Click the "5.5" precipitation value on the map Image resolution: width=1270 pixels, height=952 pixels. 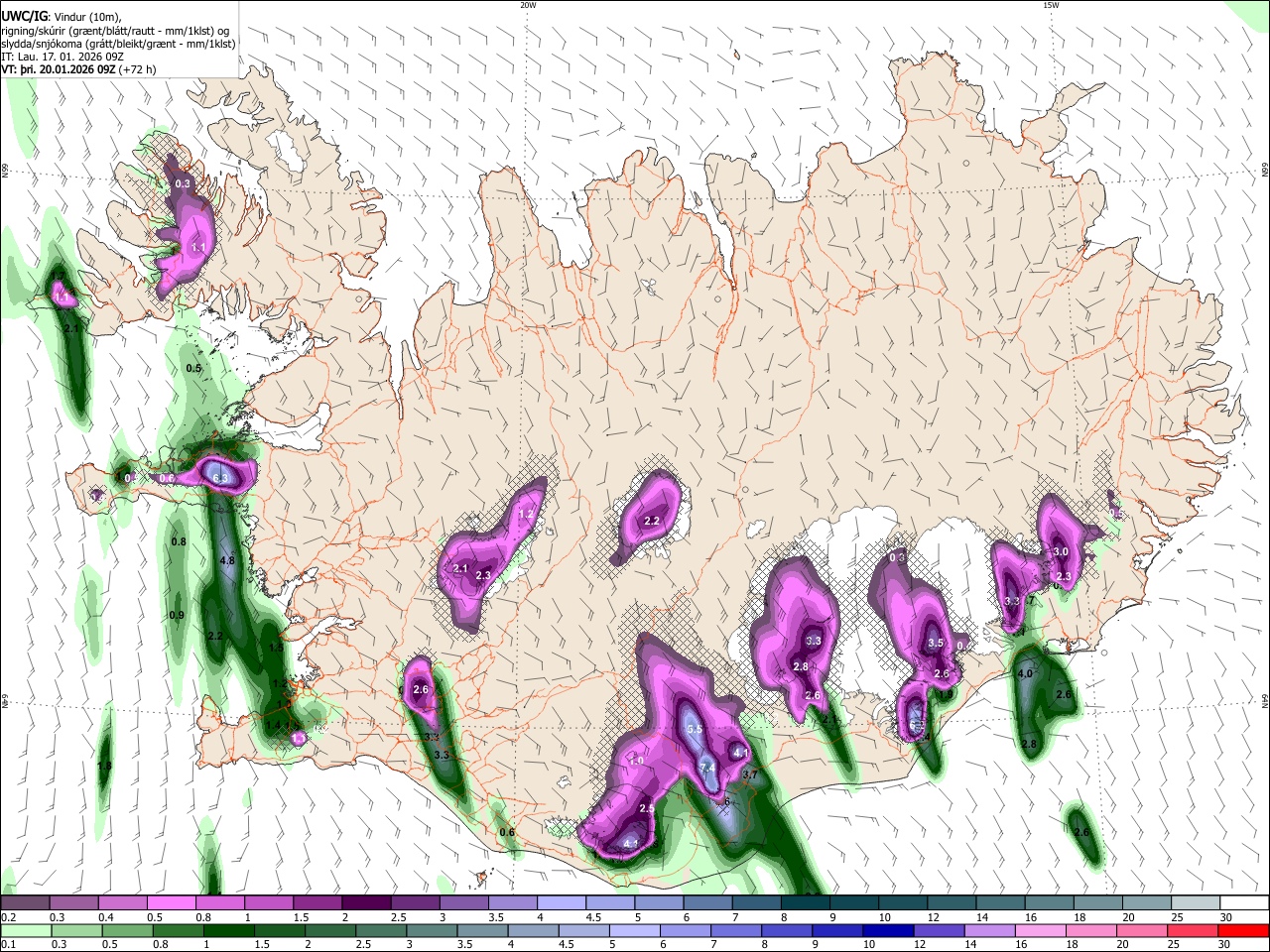point(695,729)
